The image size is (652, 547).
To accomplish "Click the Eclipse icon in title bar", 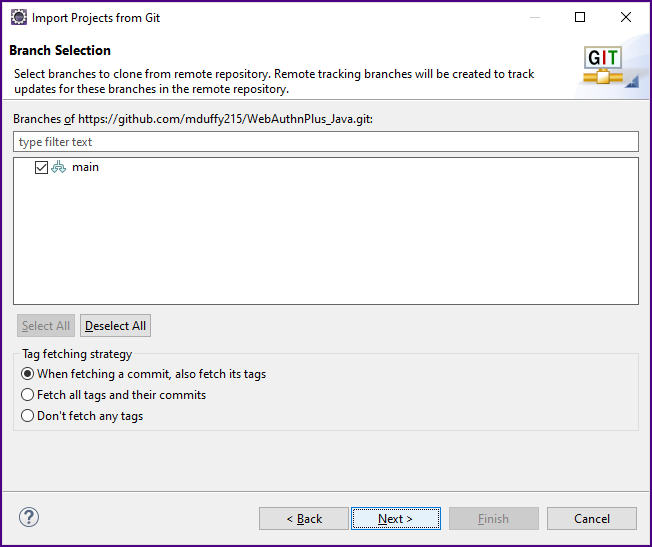I will [x=19, y=17].
